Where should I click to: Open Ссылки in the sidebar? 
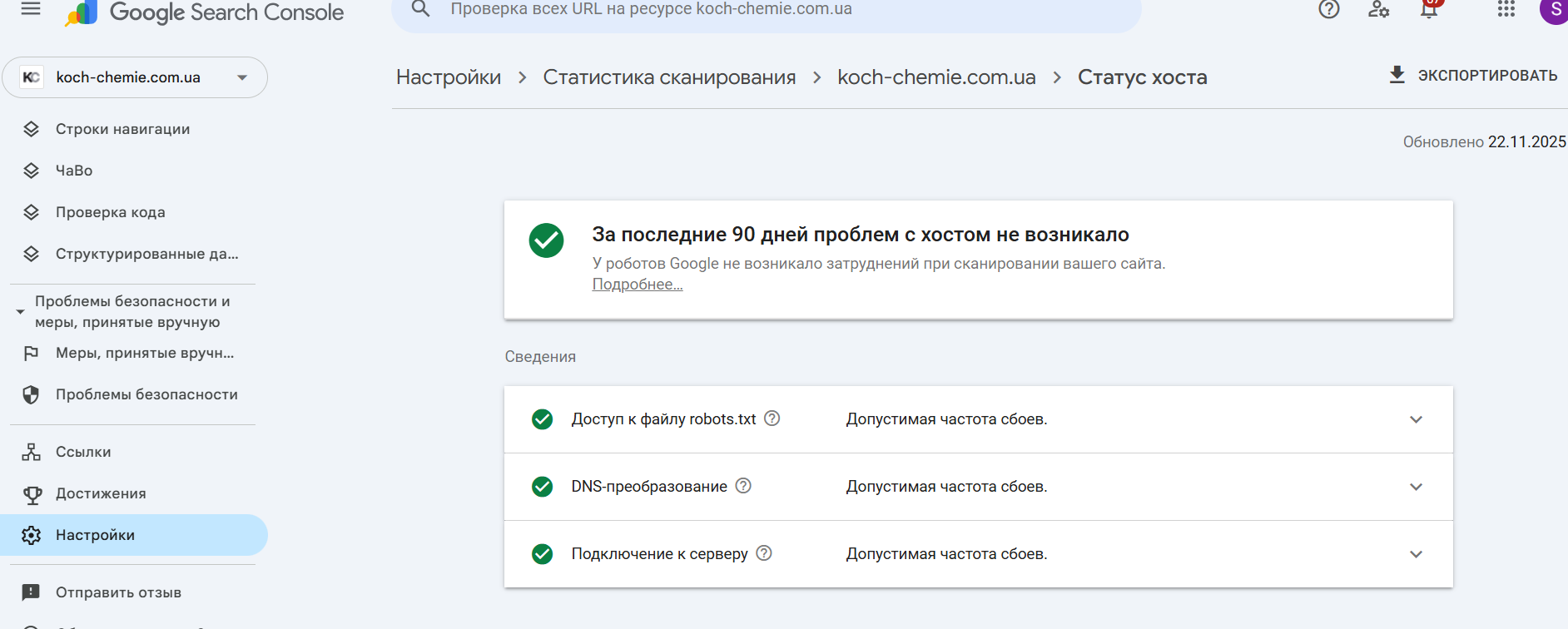click(83, 452)
